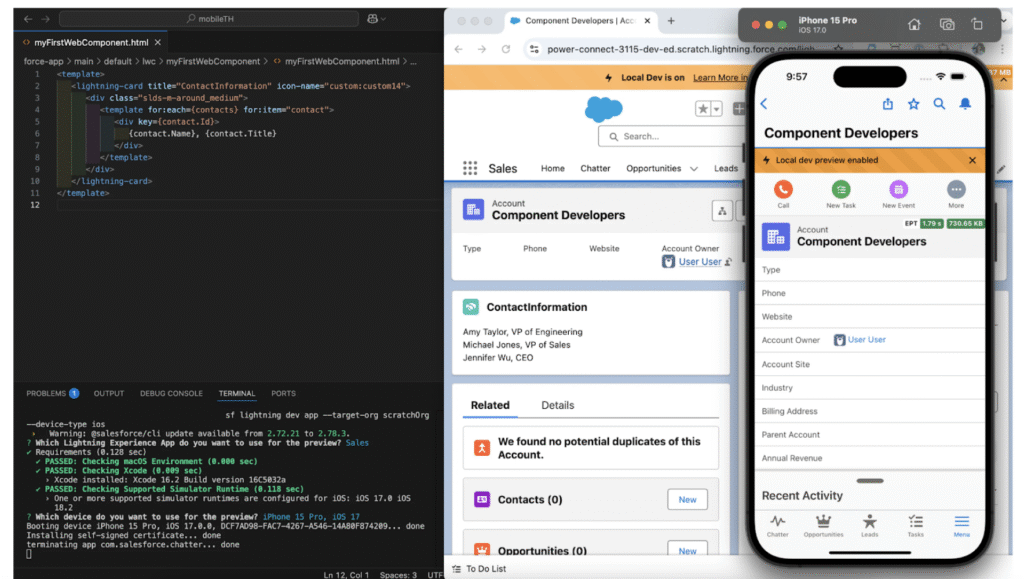
Task: Select the Related tab on account page
Action: 490,405
